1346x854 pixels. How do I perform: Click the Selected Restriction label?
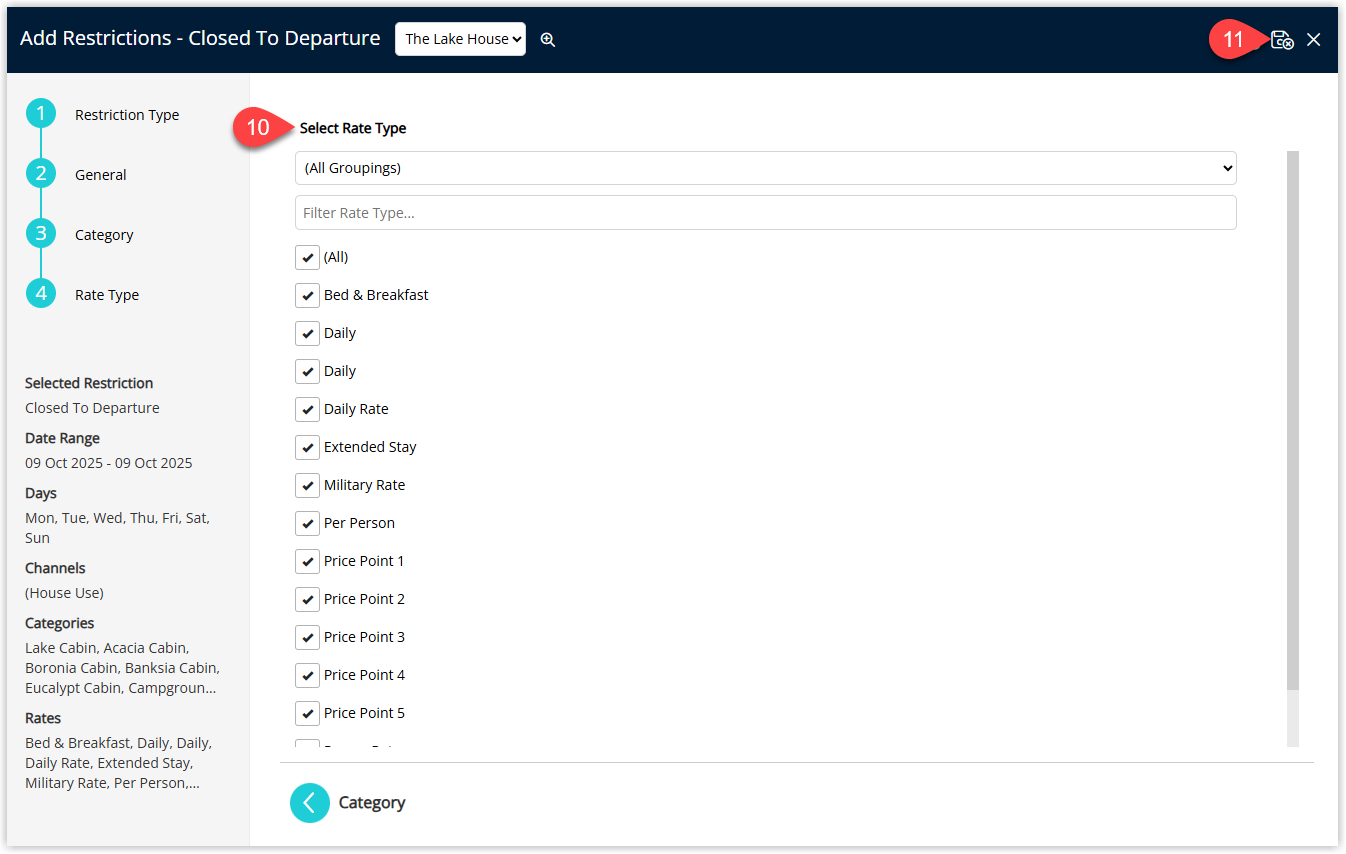89,383
